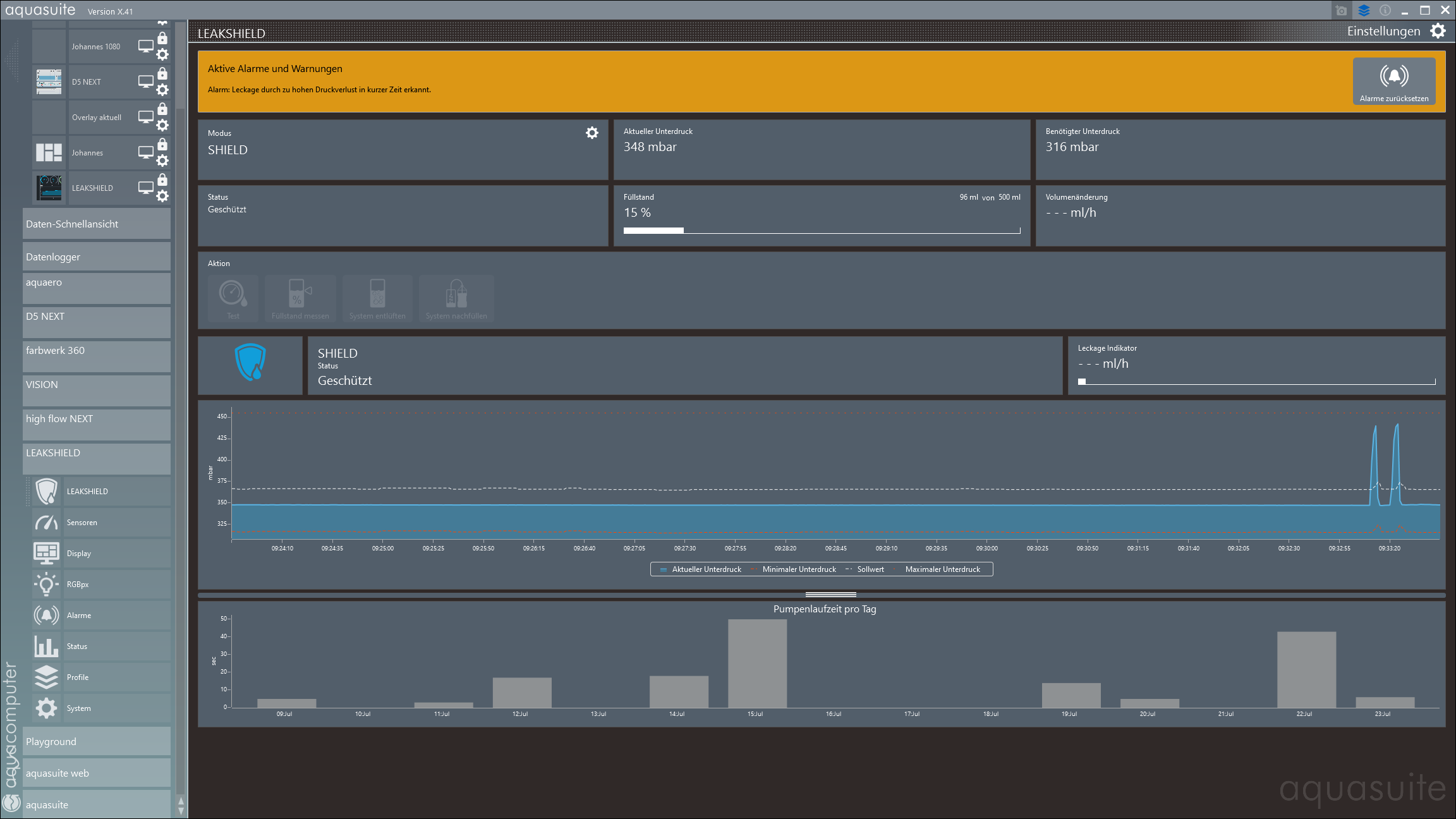Screen dimensions: 1456x819
Task: Toggle Maximaler Unterdruck series in chart legend
Action: (x=937, y=569)
